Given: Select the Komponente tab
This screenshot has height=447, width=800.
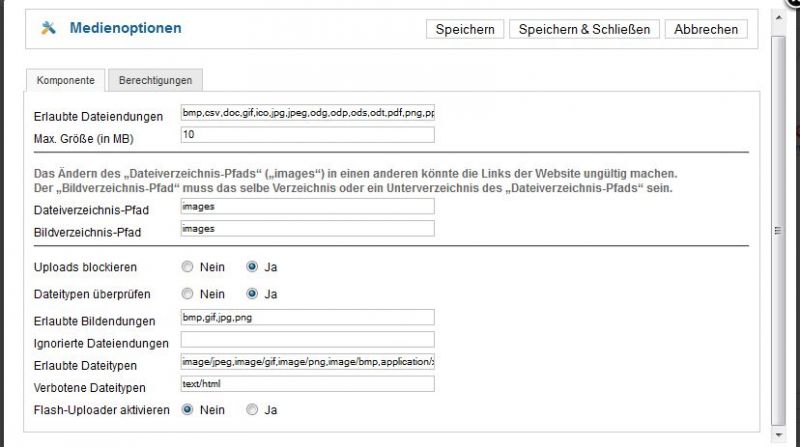Looking at the screenshot, I should pyautogui.click(x=66, y=80).
